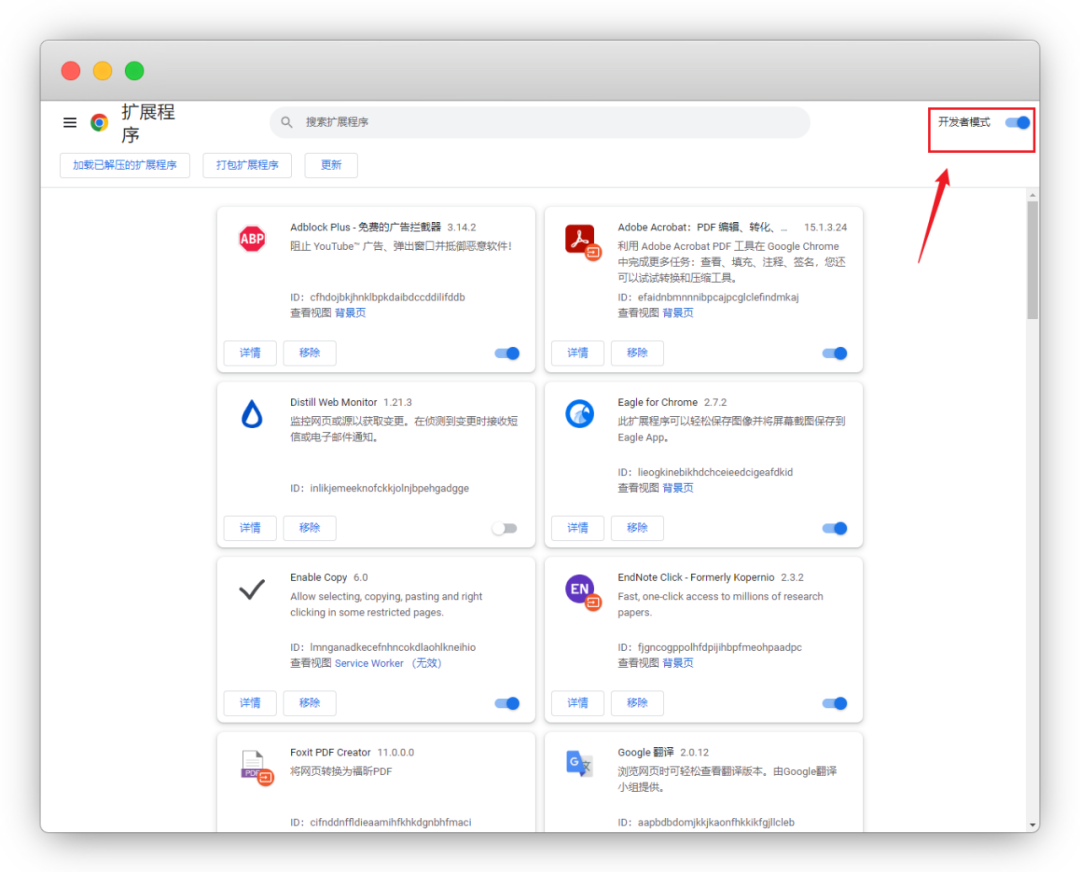The image size is (1080, 872).
Task: Click the scrollbar down arrow
Action: point(1032,824)
